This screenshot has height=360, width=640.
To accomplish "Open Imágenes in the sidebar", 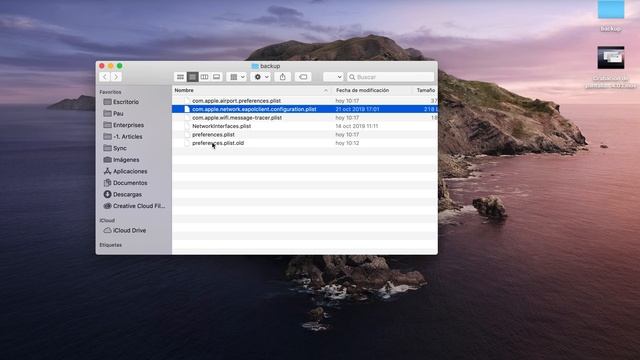I will point(126,160).
